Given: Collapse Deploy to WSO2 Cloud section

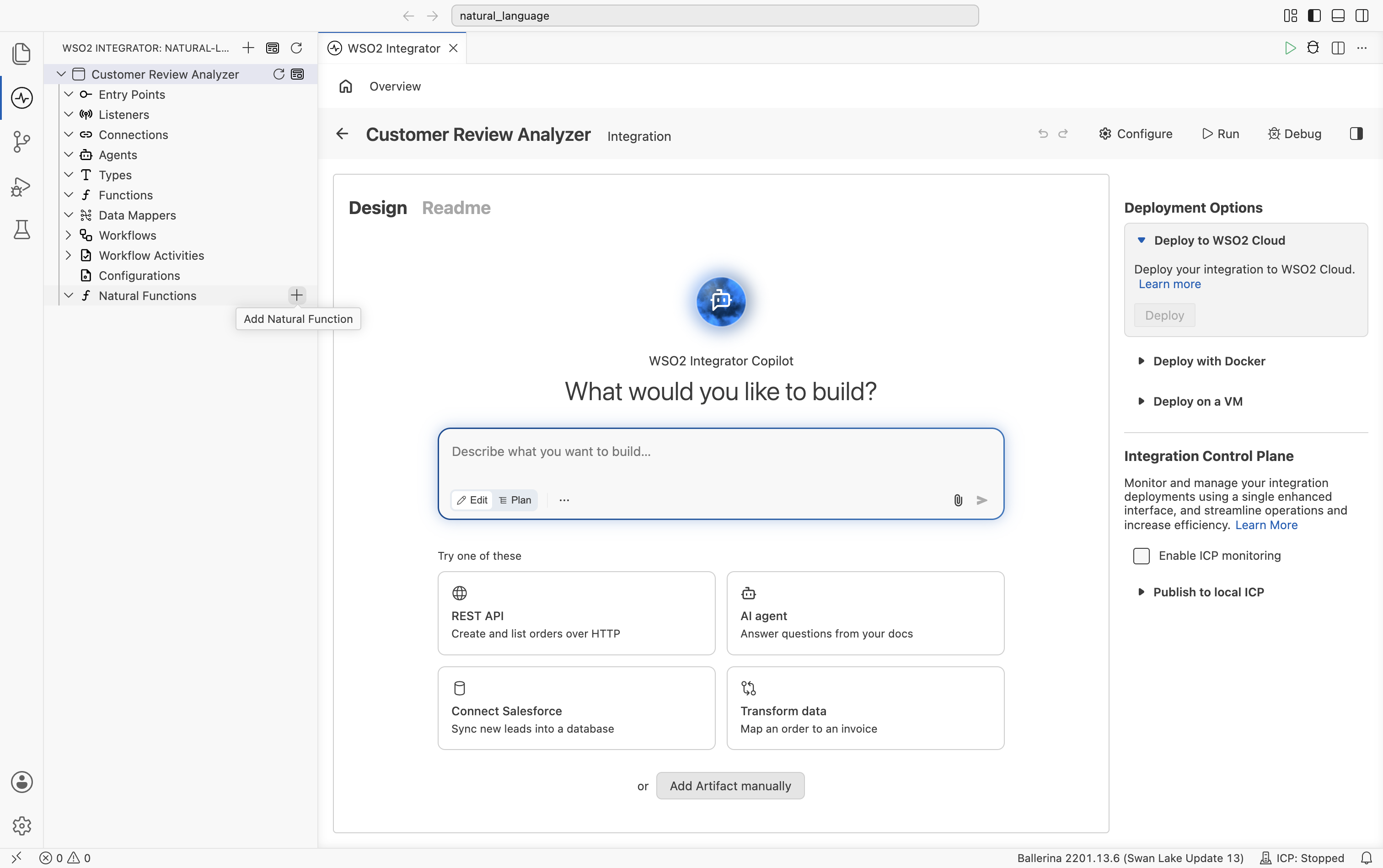Looking at the screenshot, I should [1211, 241].
